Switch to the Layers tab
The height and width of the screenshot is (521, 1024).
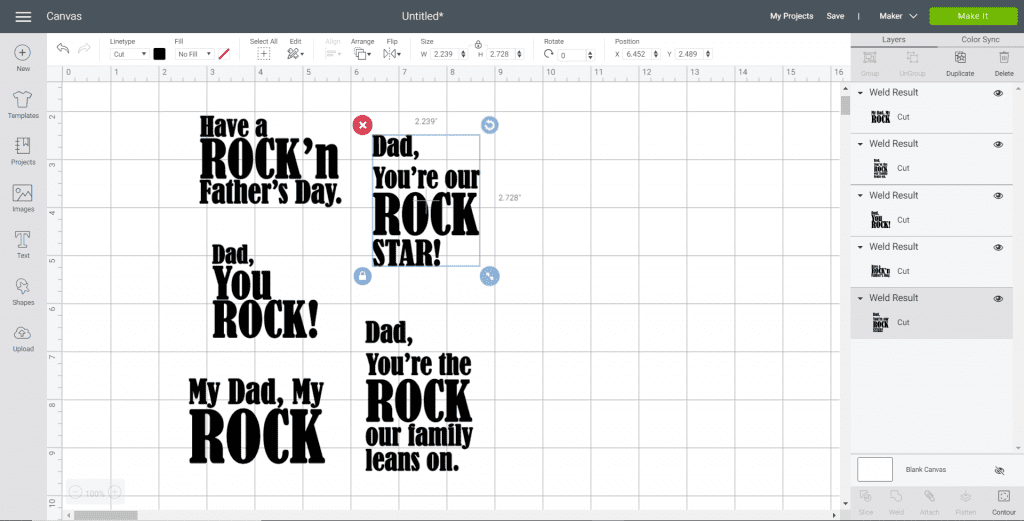click(x=893, y=40)
